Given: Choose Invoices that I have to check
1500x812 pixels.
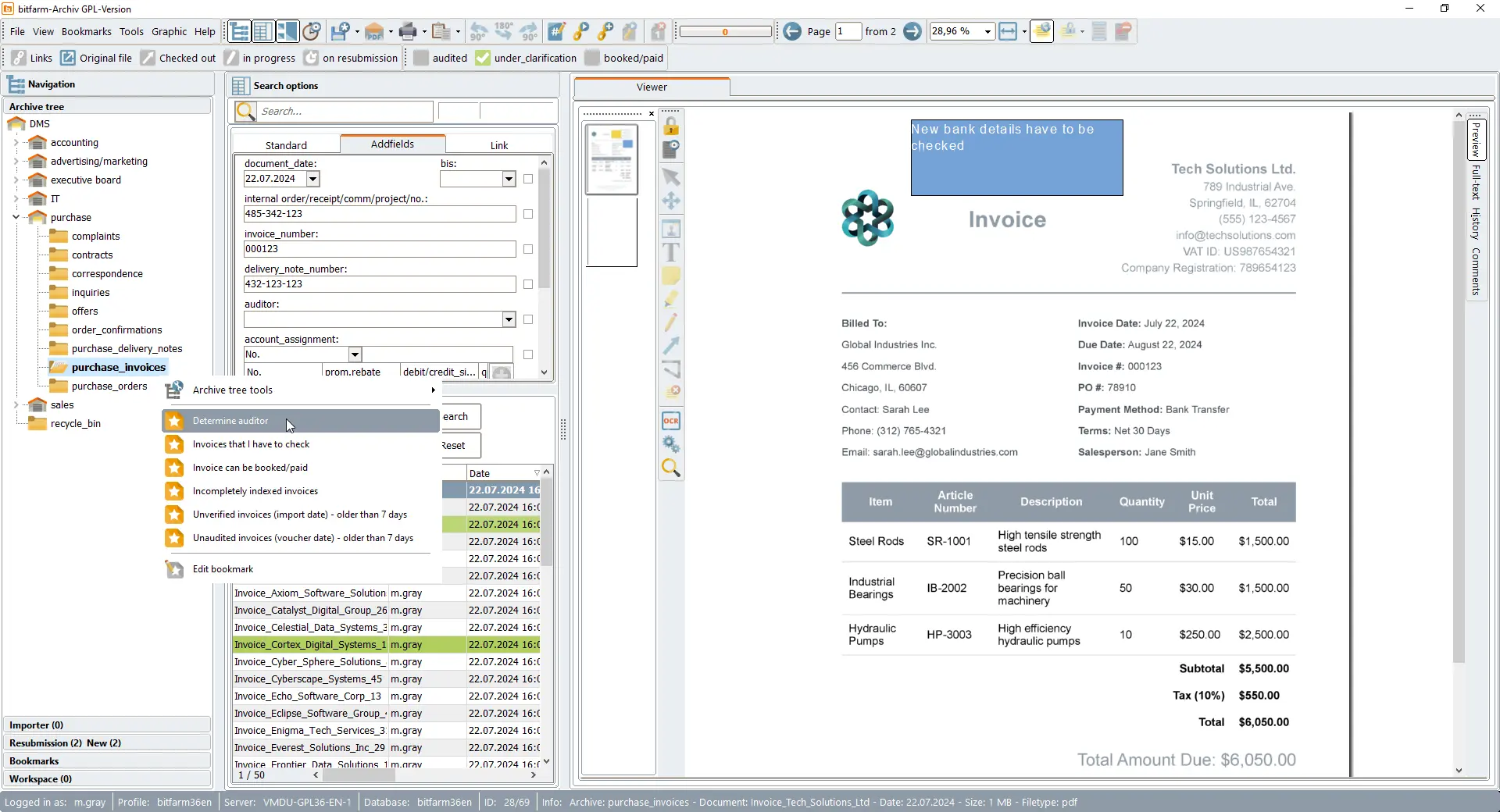Looking at the screenshot, I should click(x=301, y=444).
